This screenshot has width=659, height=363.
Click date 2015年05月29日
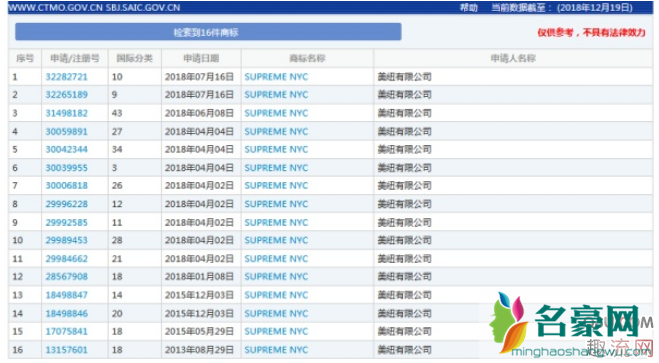[199, 331]
